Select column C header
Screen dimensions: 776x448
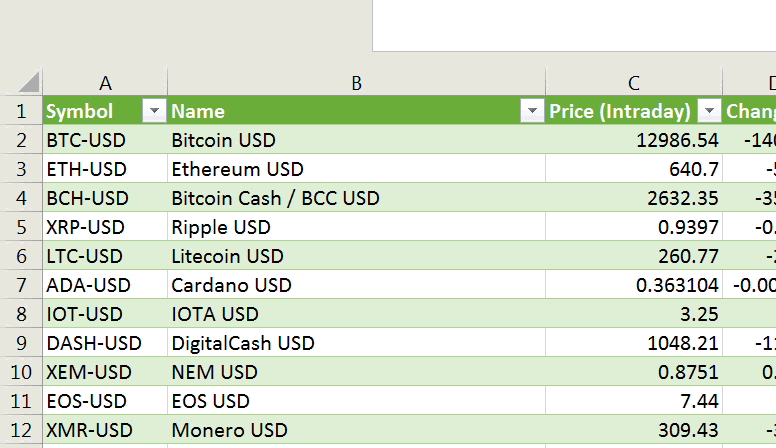[633, 82]
